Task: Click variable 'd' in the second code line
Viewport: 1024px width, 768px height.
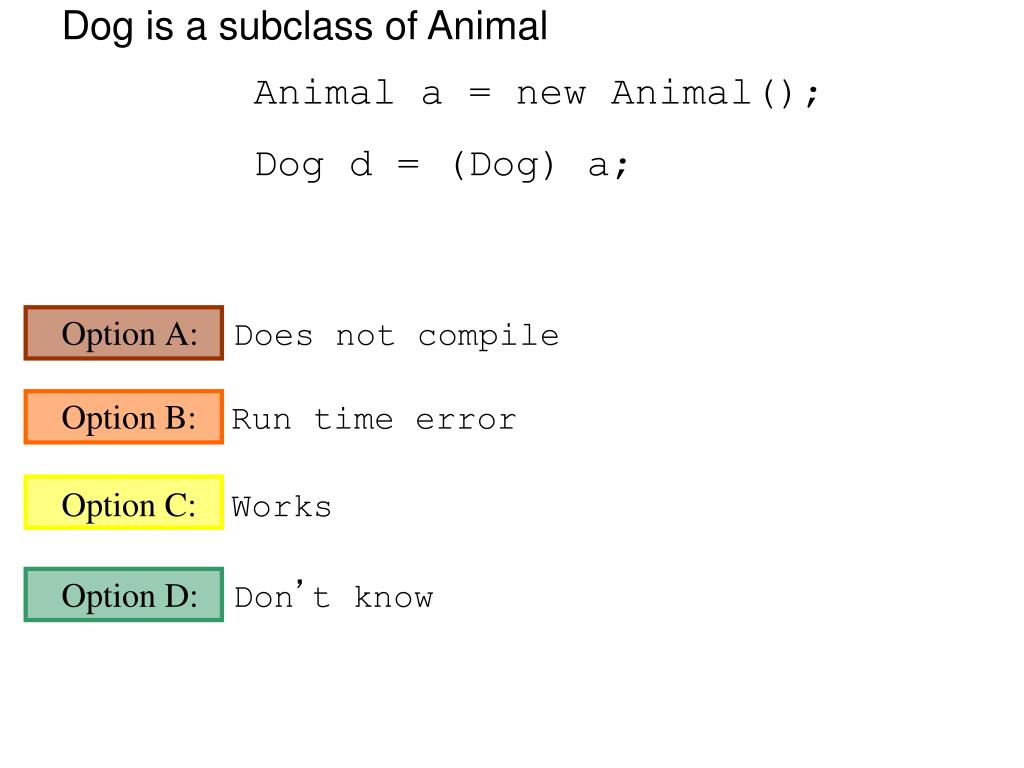Action: pos(360,163)
